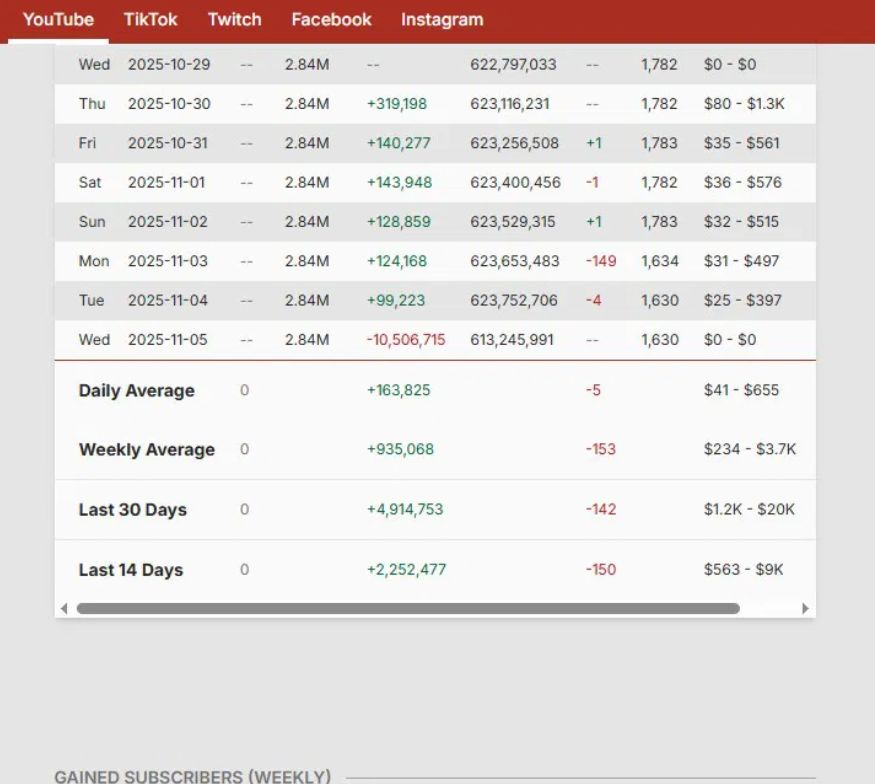Click daily average views +163,825
Screen dimensions: 875x784
(398, 390)
